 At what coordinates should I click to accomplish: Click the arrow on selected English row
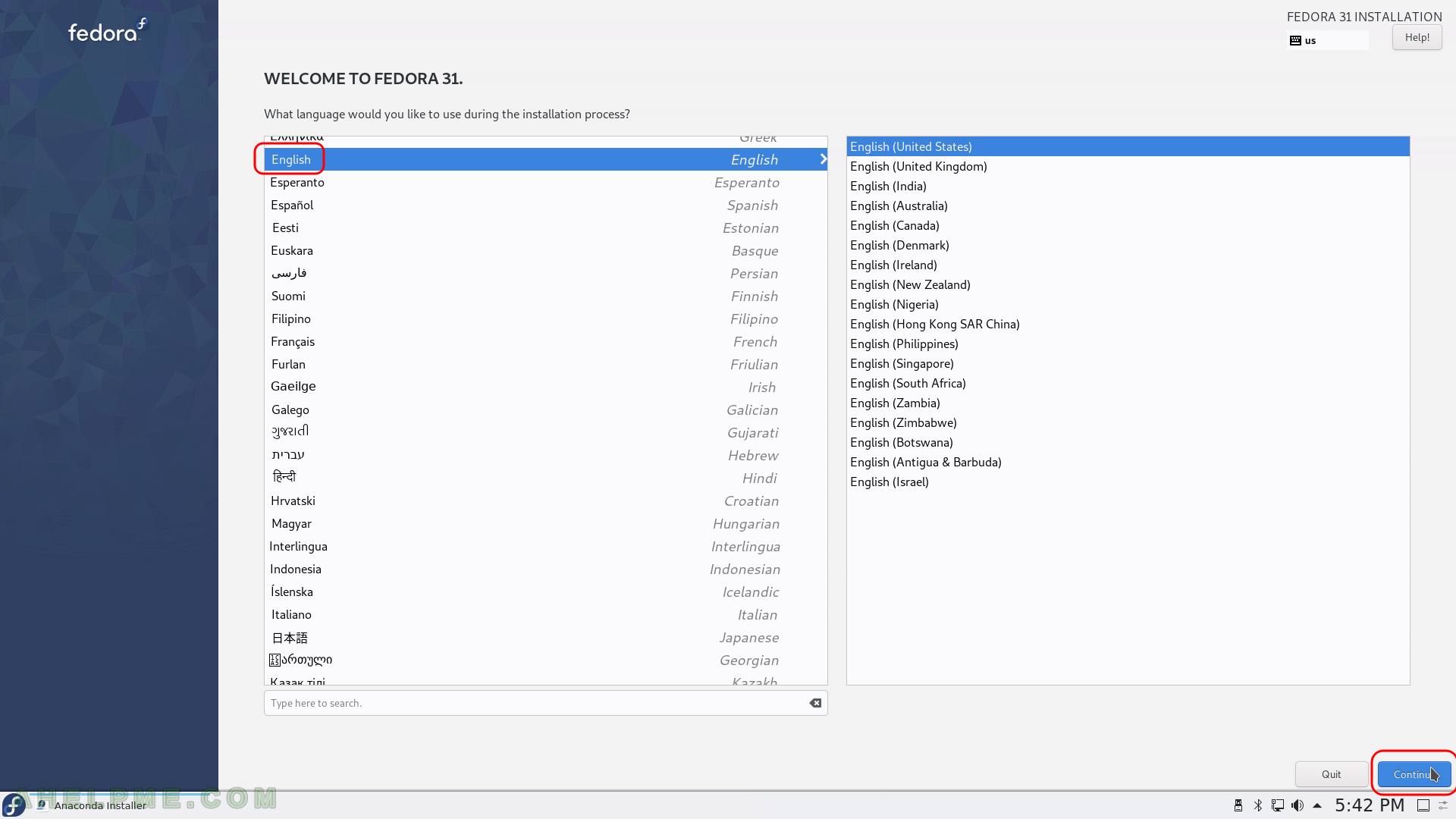(823, 159)
